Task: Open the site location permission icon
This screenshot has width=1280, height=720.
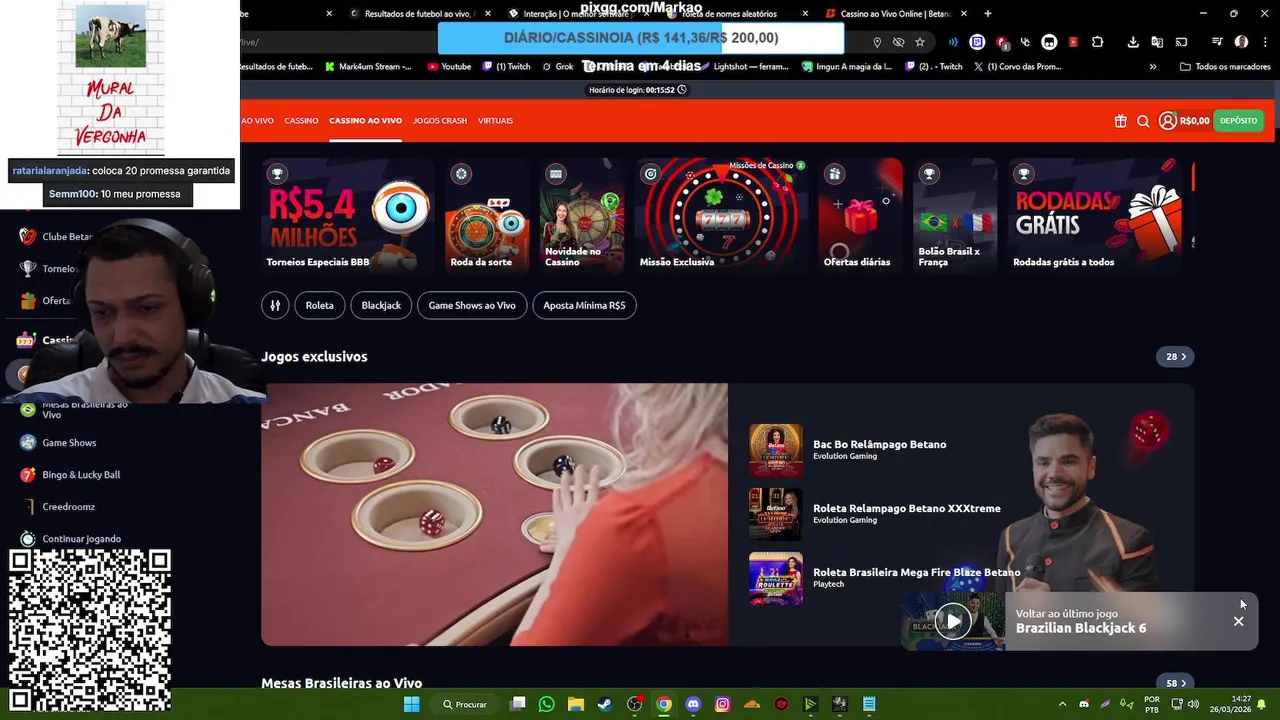Action: (x=877, y=42)
